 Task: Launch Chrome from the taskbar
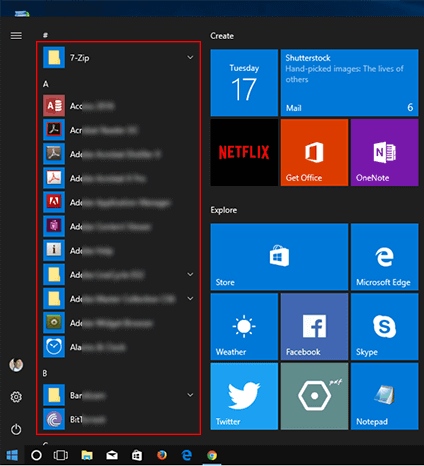click(212, 455)
